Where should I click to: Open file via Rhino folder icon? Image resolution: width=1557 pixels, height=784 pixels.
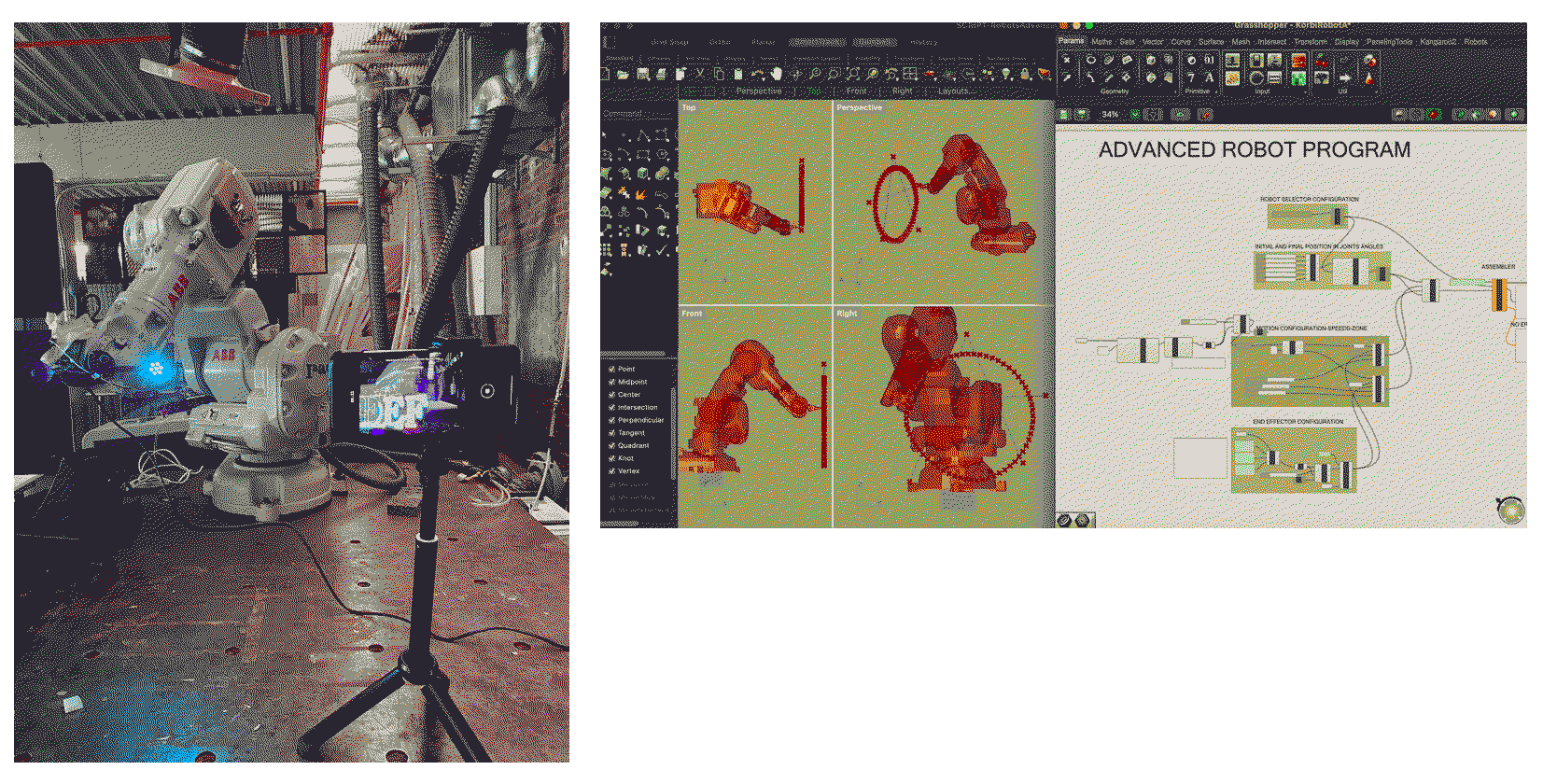coord(624,75)
